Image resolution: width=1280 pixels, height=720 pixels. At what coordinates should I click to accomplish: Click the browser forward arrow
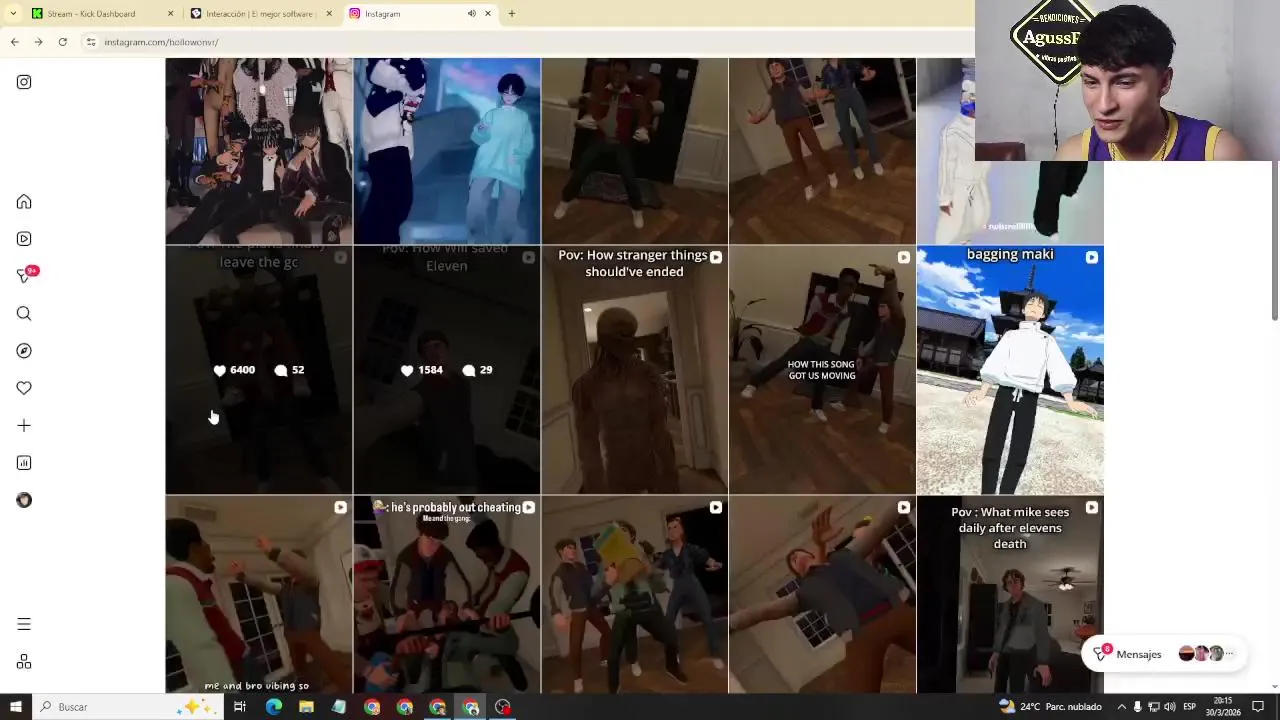[x=38, y=42]
